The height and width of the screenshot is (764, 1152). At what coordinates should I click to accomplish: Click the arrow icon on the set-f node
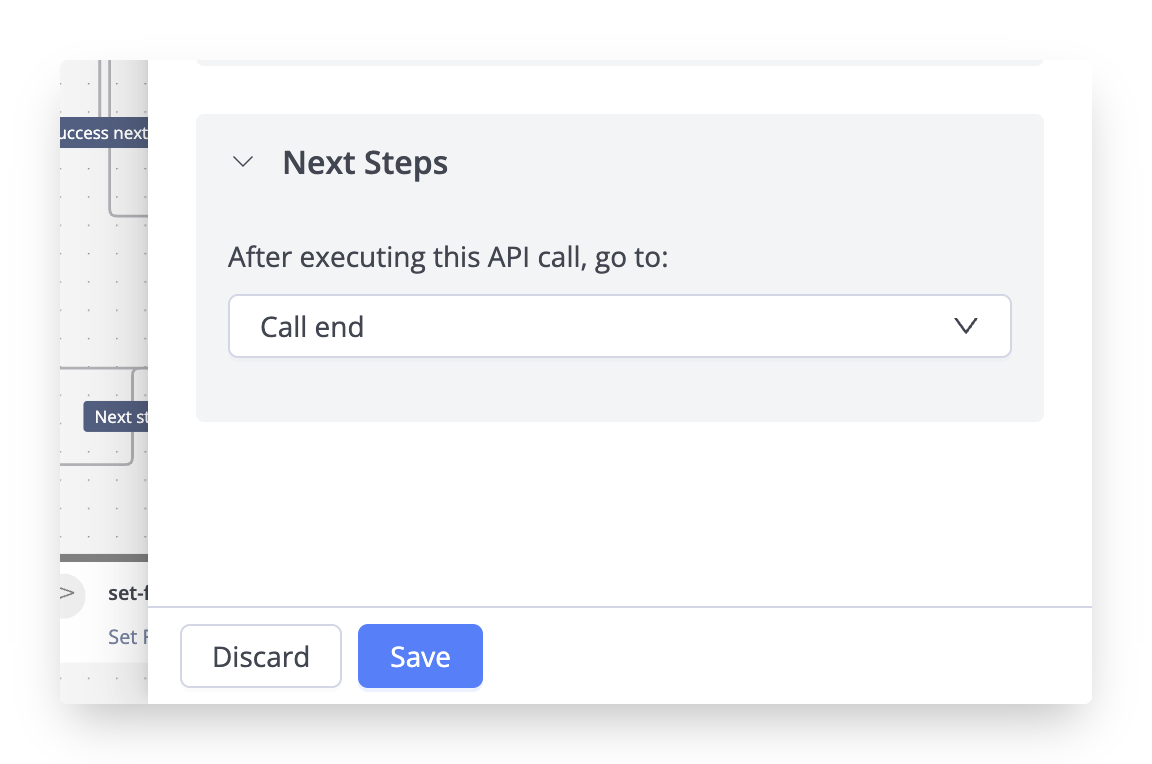(x=68, y=594)
